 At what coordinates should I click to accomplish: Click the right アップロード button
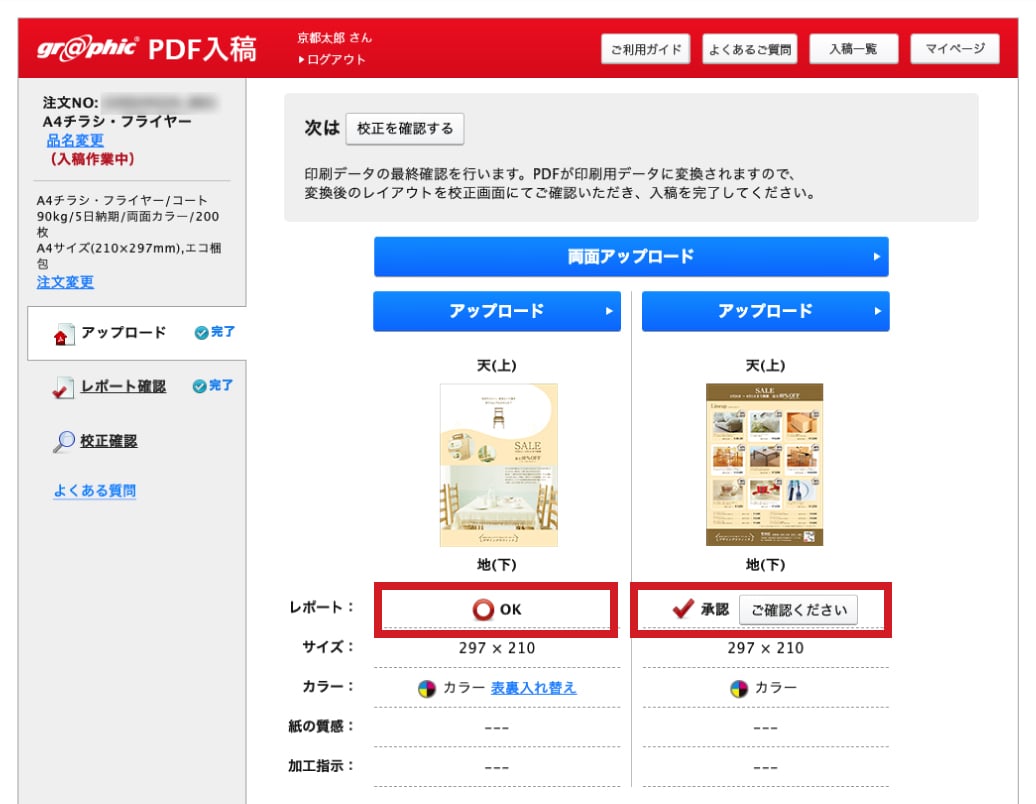click(765, 311)
